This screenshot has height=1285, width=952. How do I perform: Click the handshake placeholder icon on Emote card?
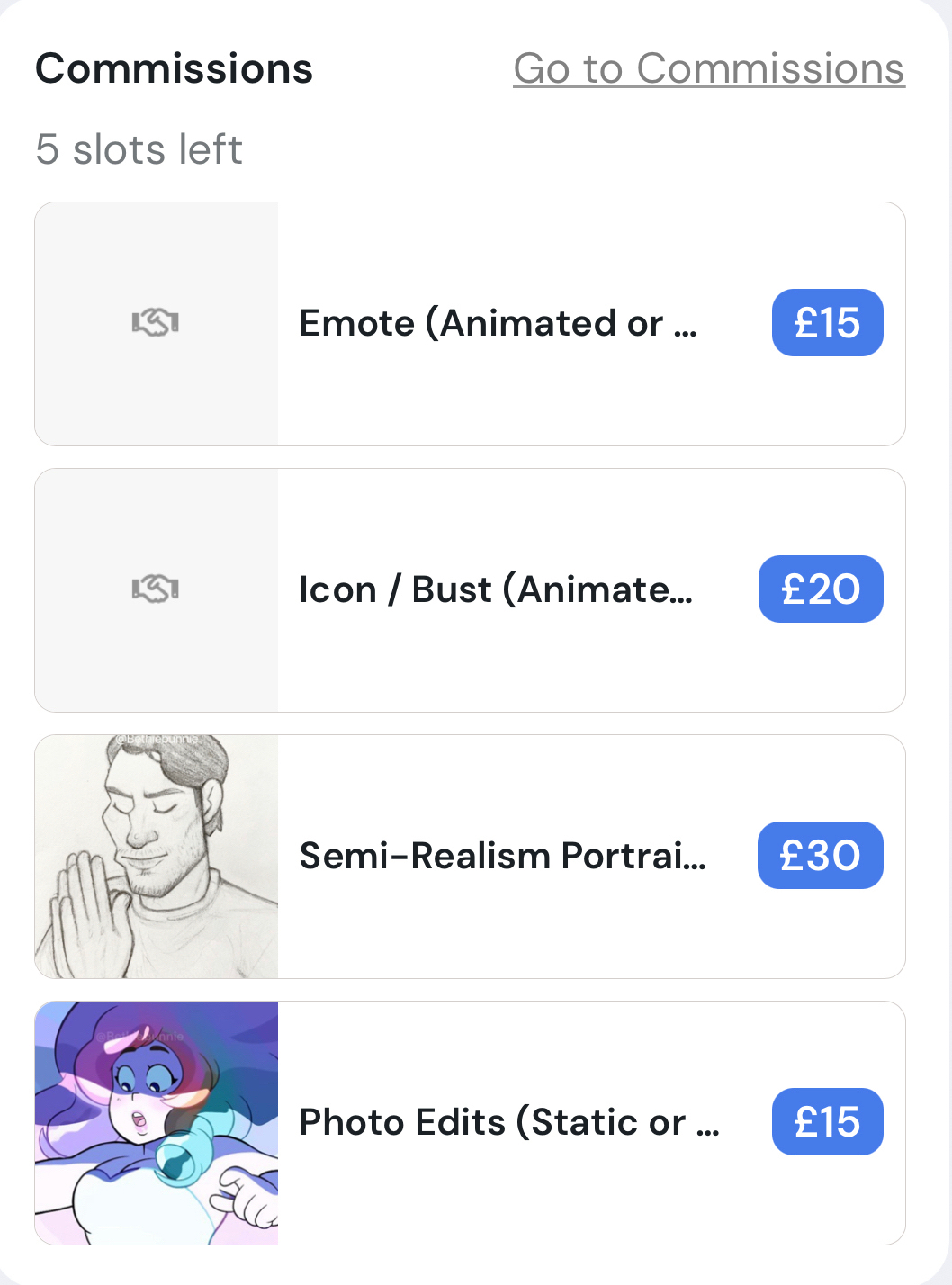click(x=156, y=322)
